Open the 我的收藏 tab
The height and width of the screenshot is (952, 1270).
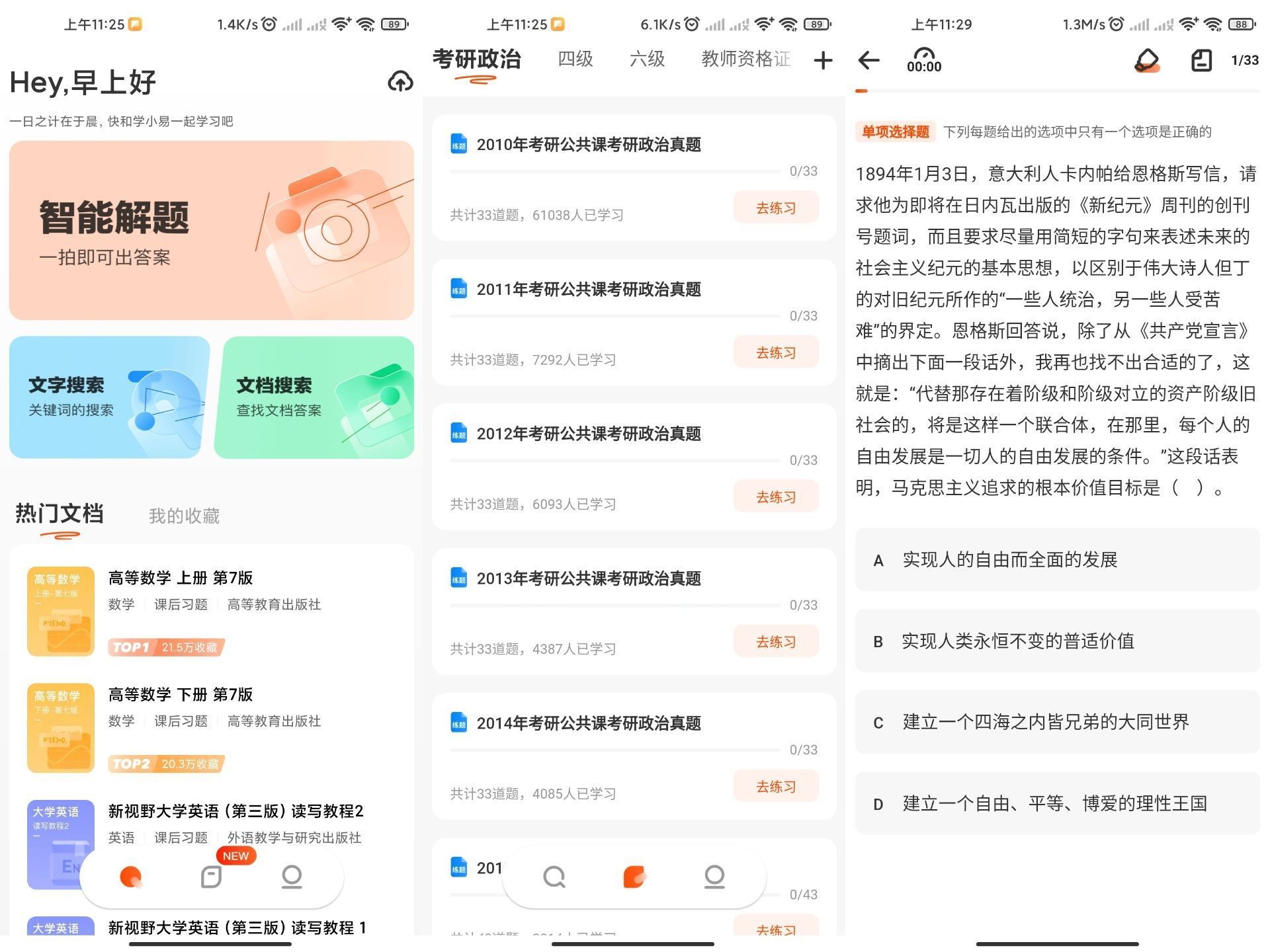(184, 516)
